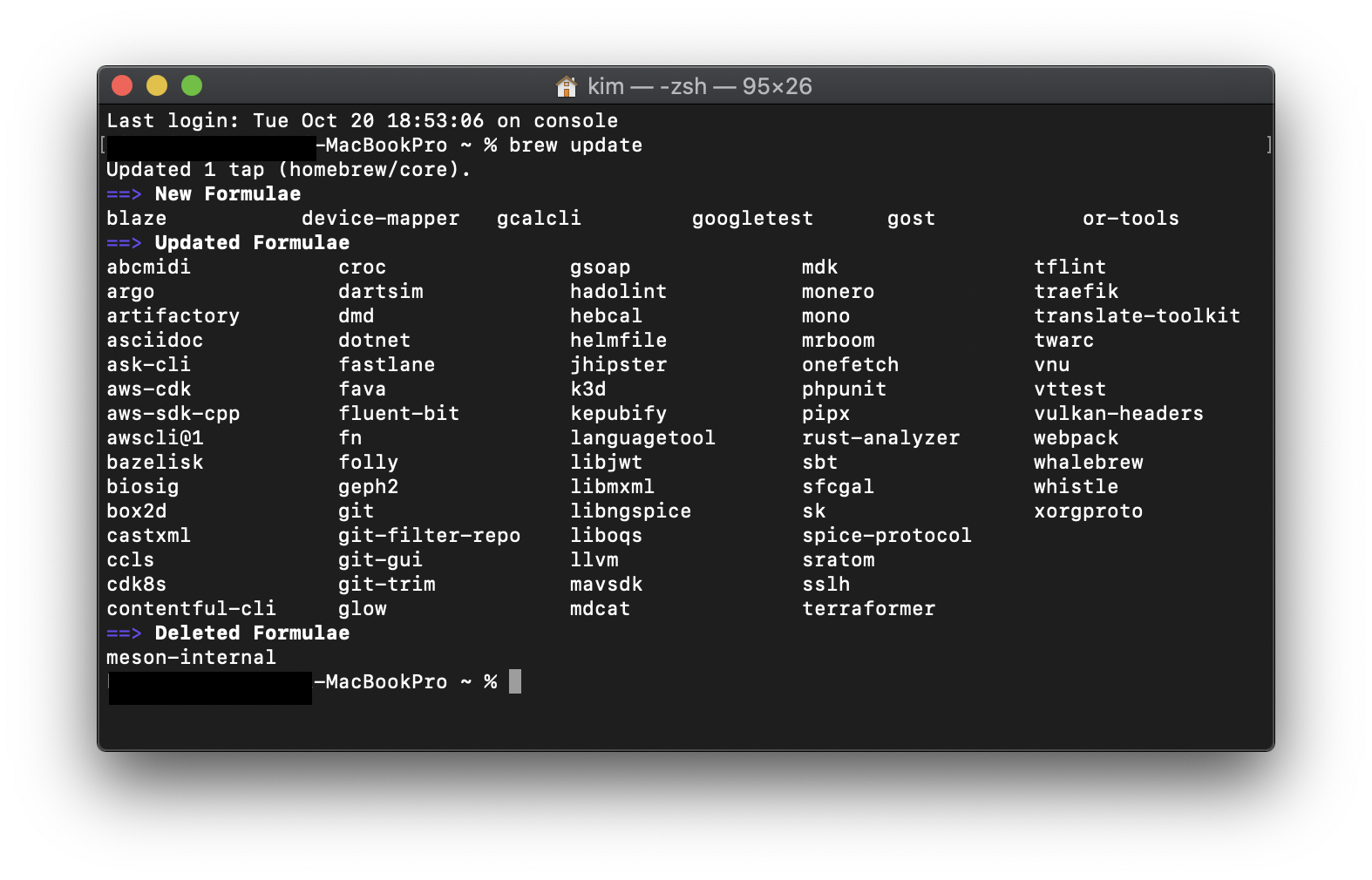Click the 'gcalcli' formula name

pyautogui.click(x=539, y=219)
